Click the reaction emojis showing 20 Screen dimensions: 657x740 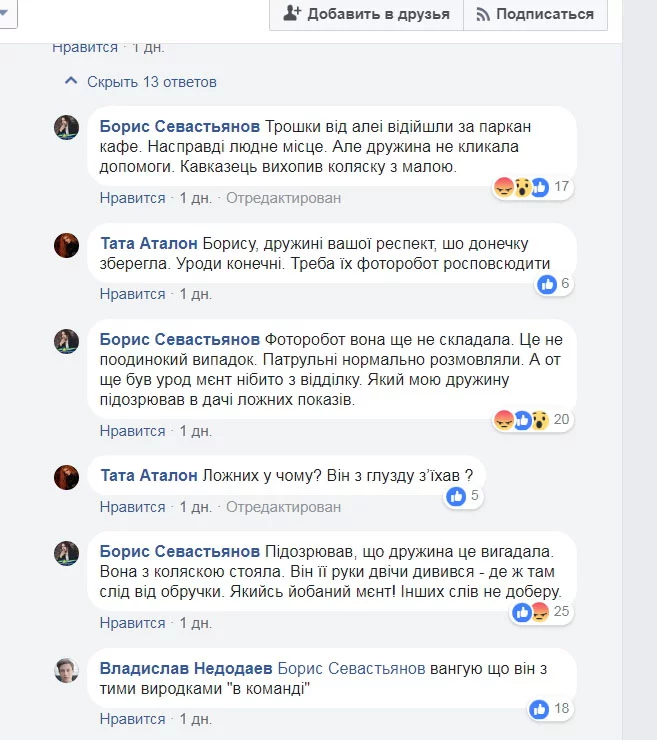coord(521,420)
